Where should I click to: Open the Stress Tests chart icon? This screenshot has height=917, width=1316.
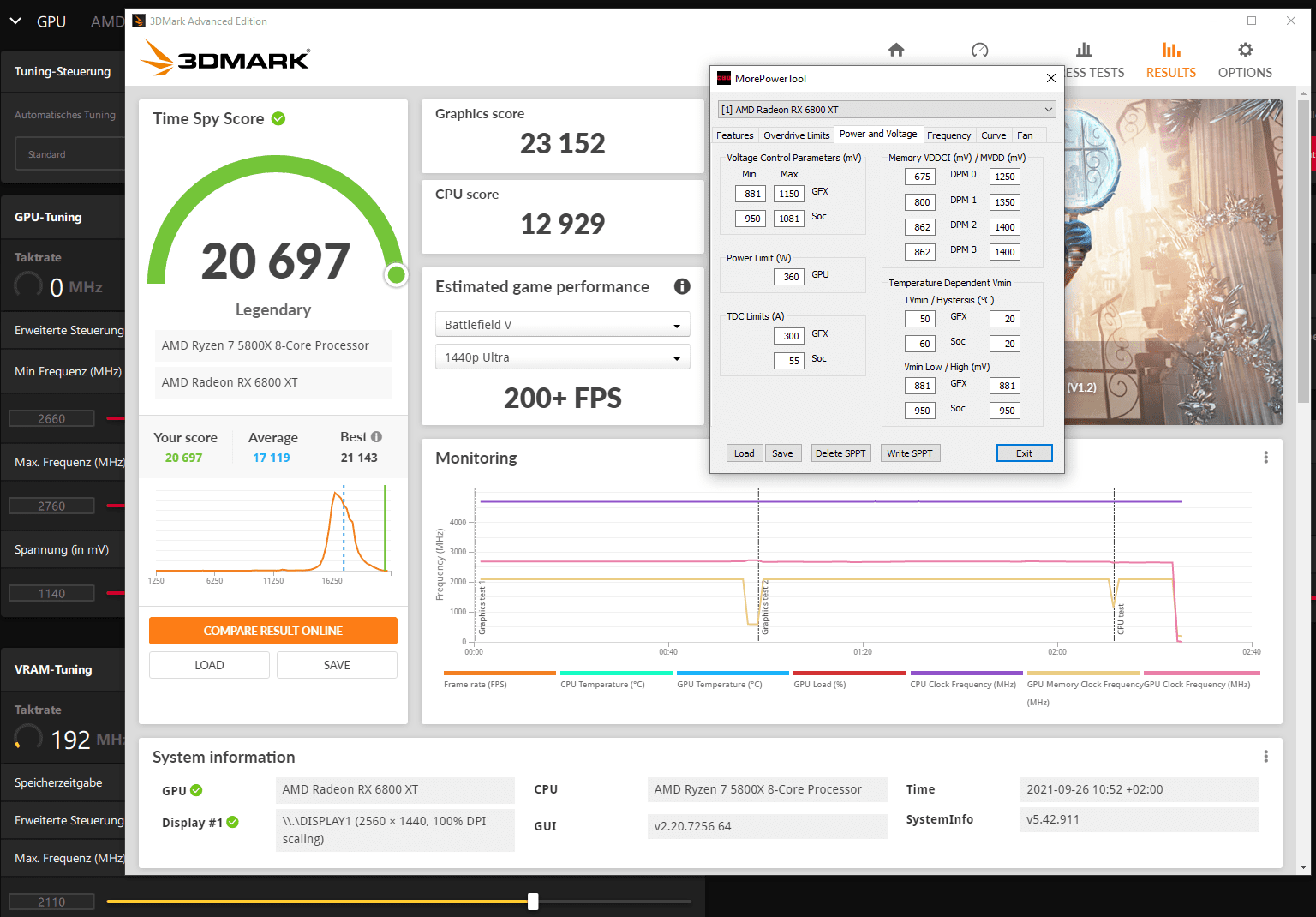click(1084, 50)
